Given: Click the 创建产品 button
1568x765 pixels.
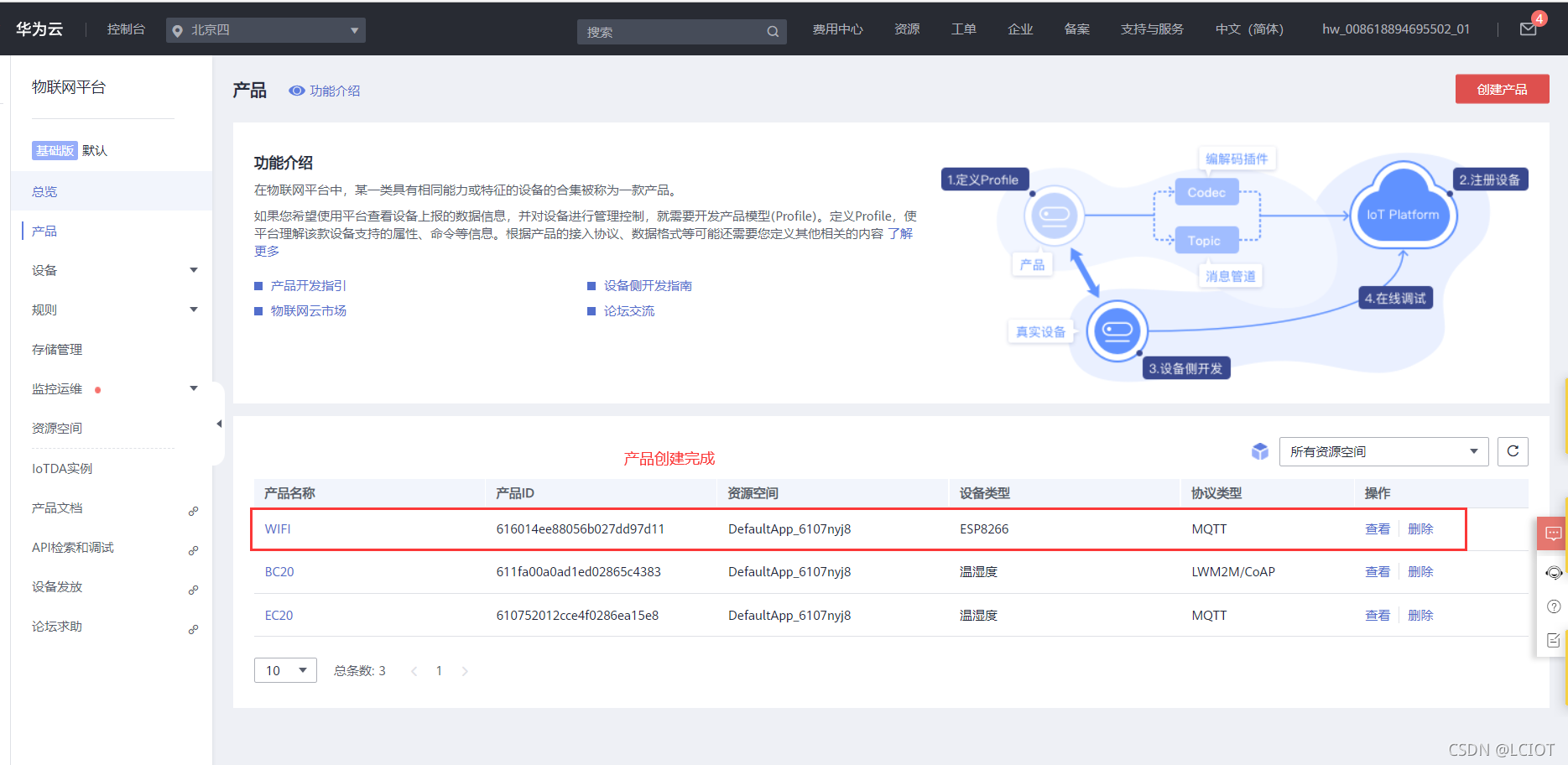Looking at the screenshot, I should pos(1502,89).
